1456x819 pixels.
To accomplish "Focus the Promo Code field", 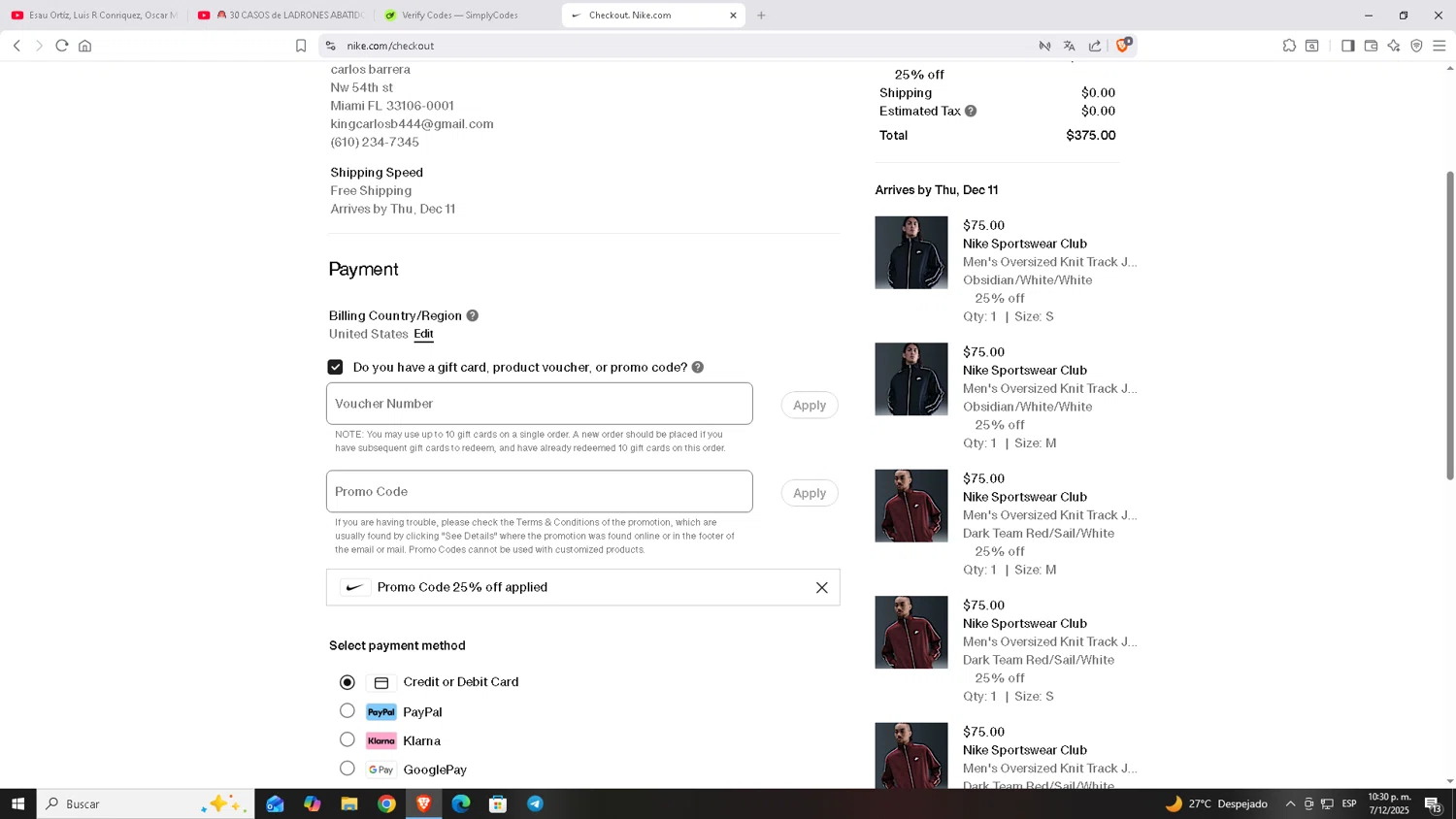I will click(x=540, y=492).
